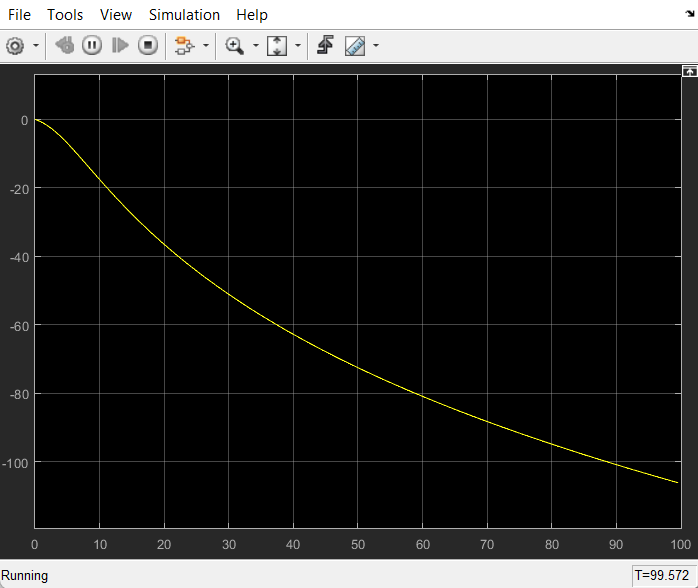The image size is (698, 588).
Task: Click the x-axis label 30
Action: pos(229,544)
